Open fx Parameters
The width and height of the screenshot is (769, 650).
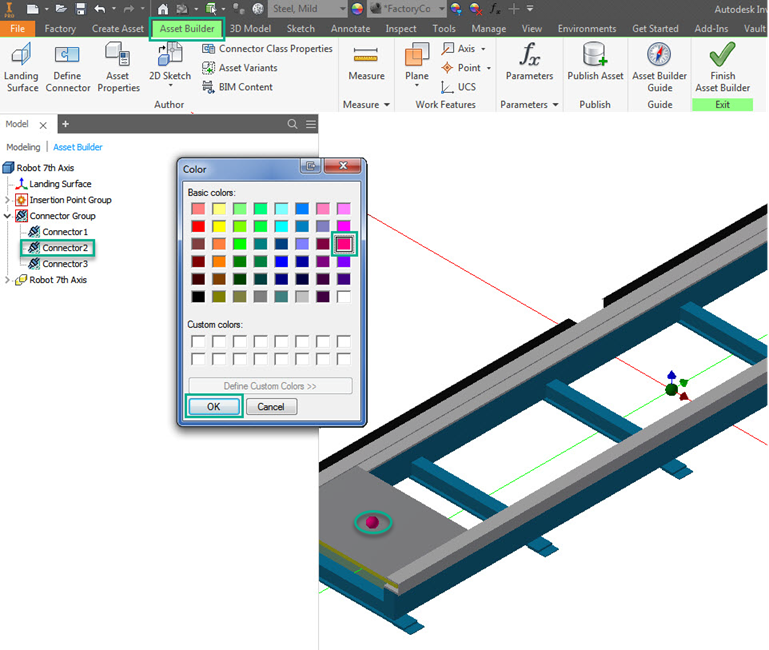(529, 62)
